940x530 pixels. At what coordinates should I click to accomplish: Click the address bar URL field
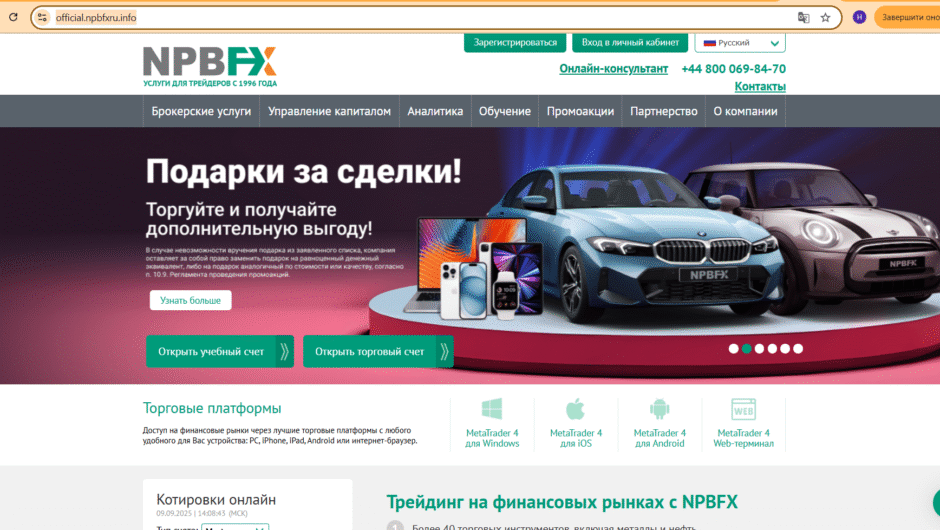coord(400,17)
